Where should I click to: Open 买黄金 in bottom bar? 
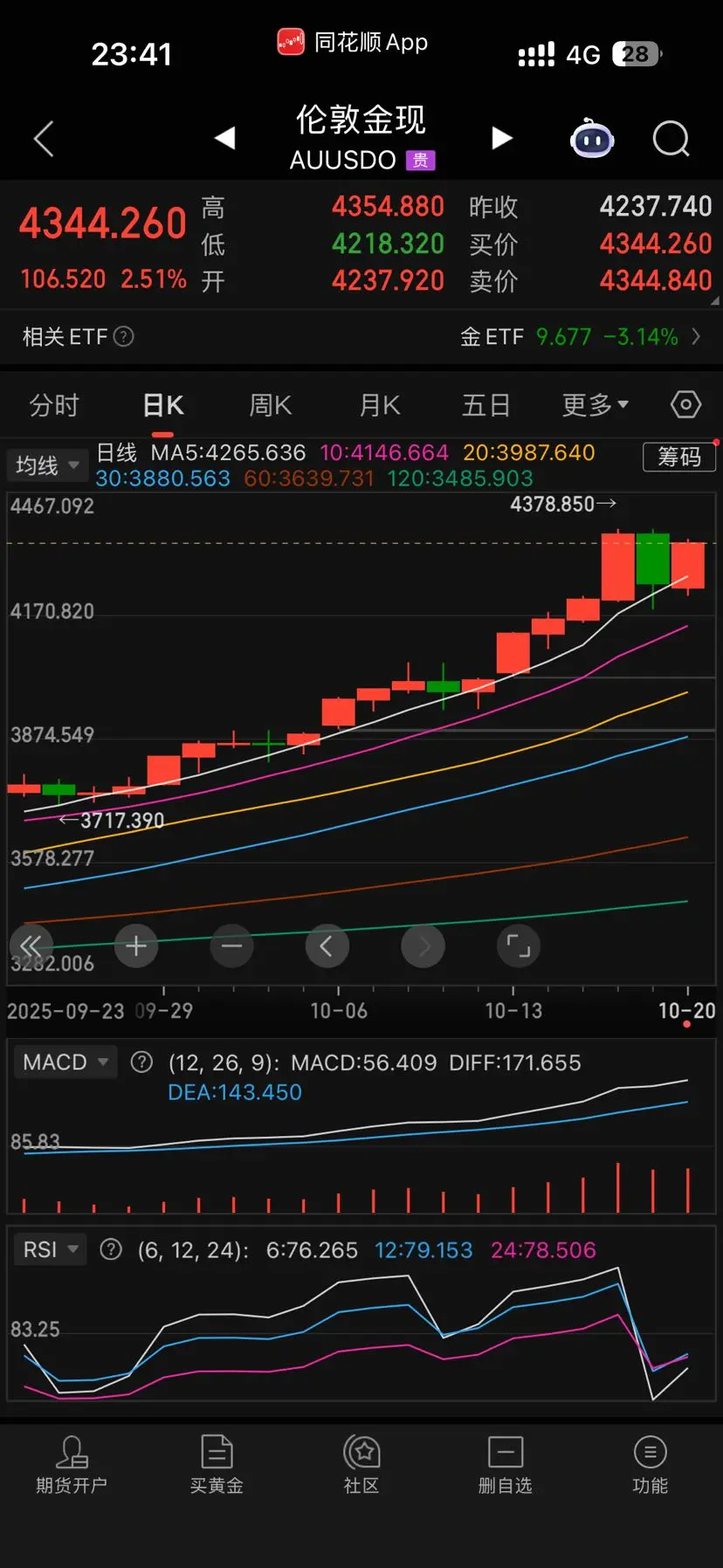tap(217, 1464)
